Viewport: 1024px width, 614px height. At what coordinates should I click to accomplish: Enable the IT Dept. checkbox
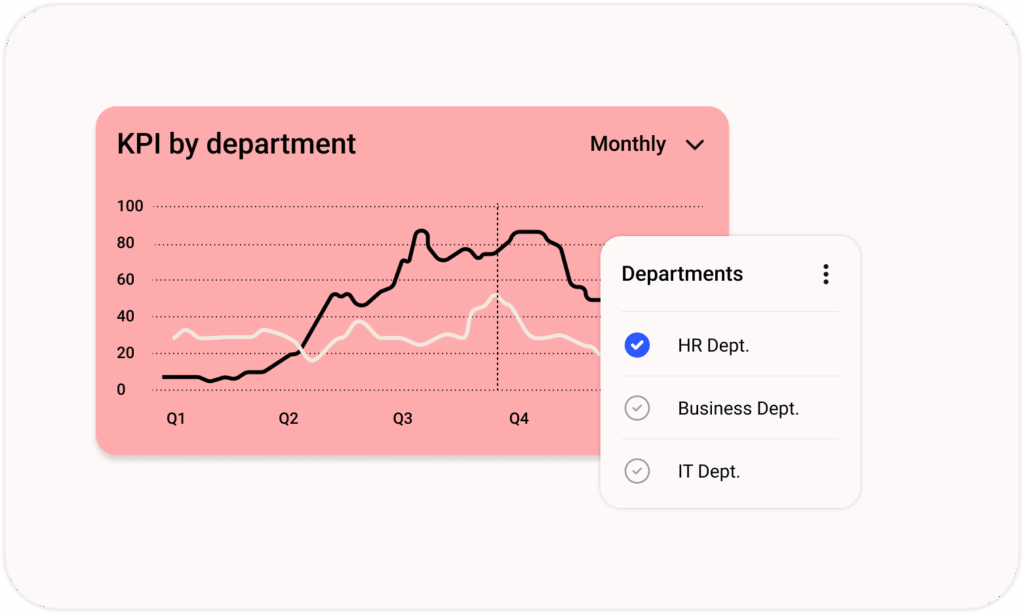637,471
